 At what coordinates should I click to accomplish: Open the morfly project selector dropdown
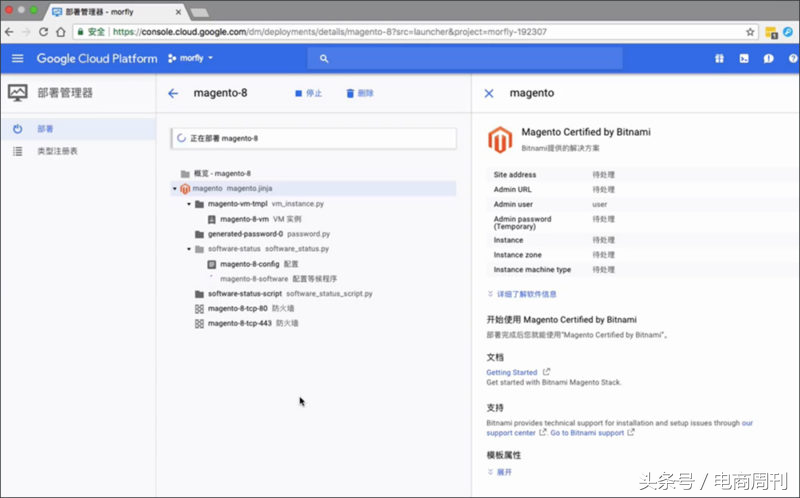point(190,59)
